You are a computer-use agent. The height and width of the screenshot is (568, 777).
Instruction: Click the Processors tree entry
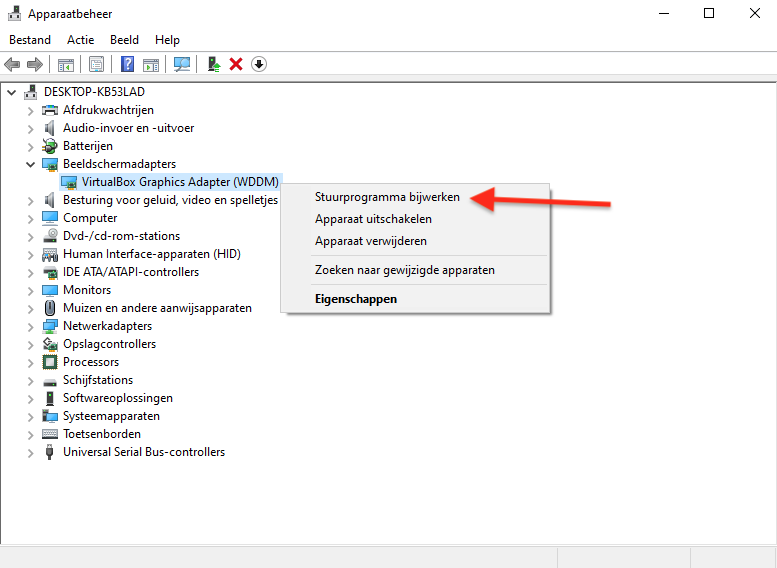90,362
